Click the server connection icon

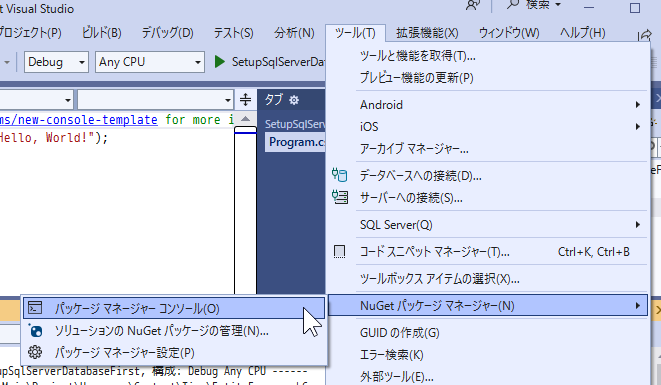point(339,197)
